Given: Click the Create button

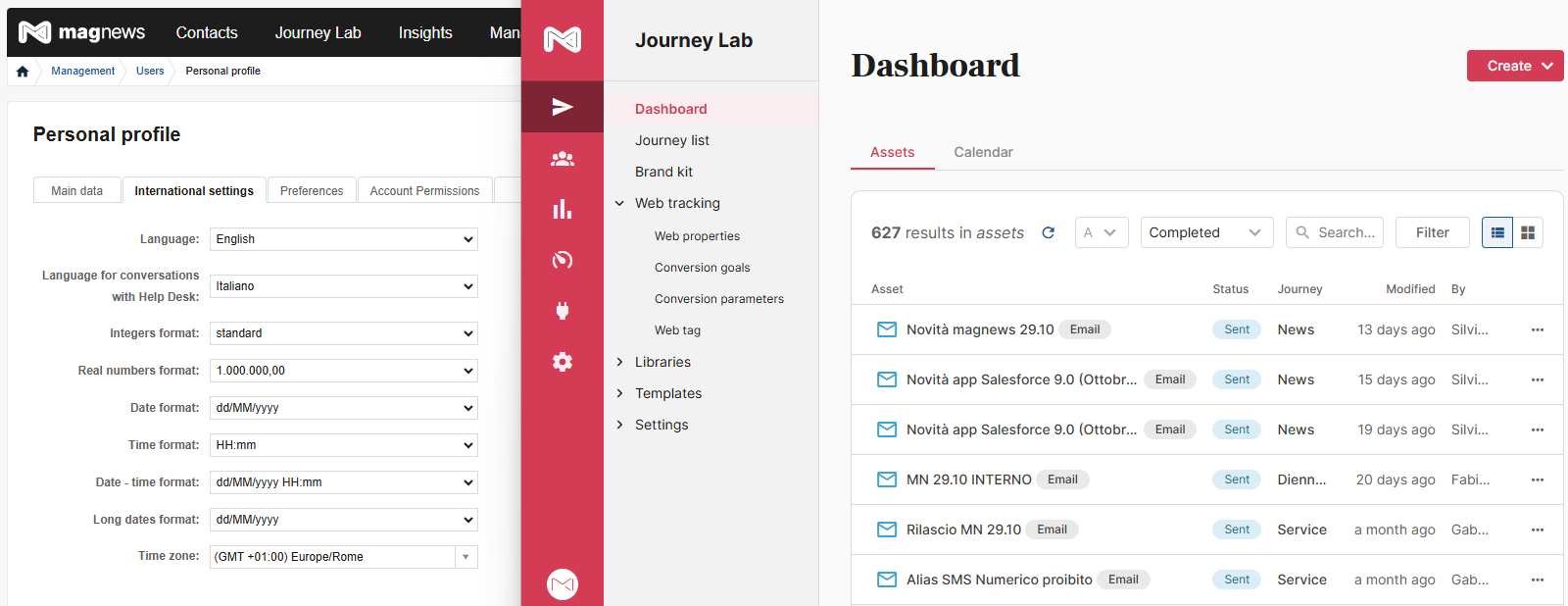Looking at the screenshot, I should coord(1515,66).
